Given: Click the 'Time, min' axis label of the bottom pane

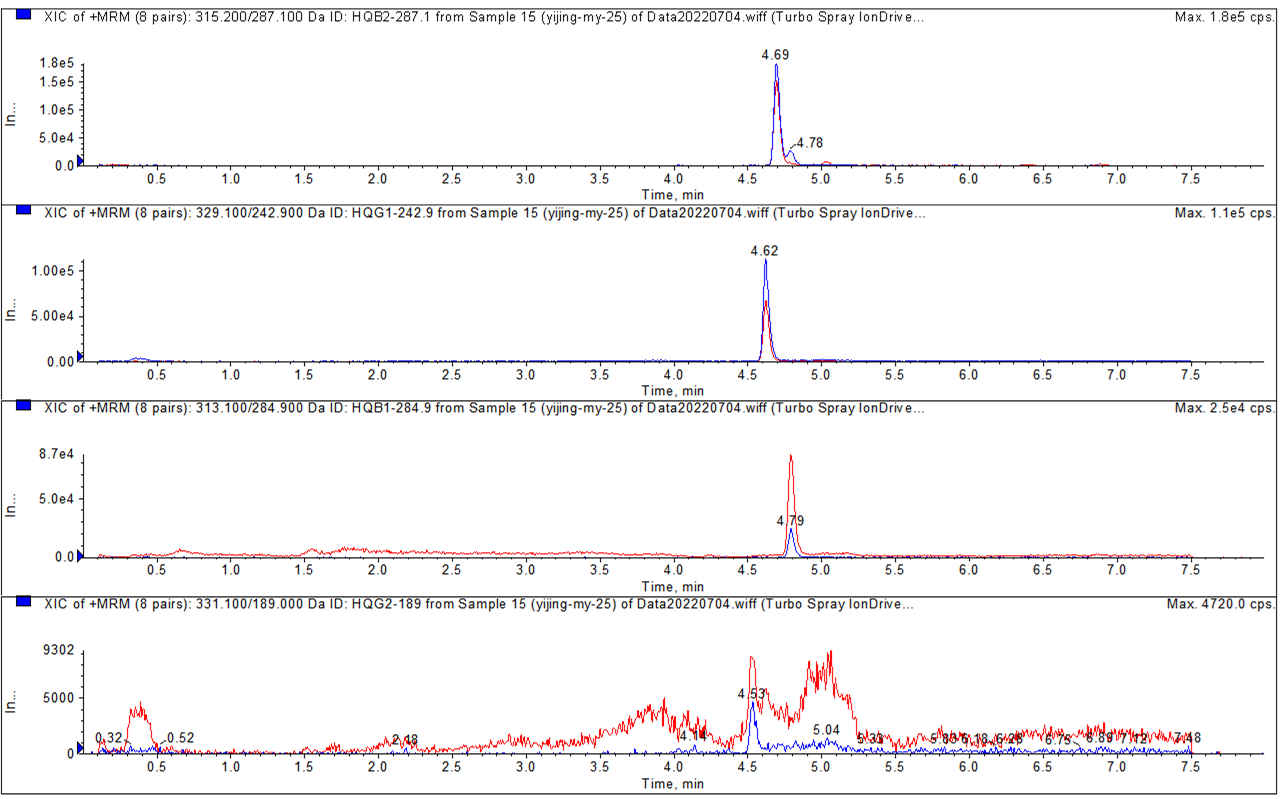Looking at the screenshot, I should (672, 784).
